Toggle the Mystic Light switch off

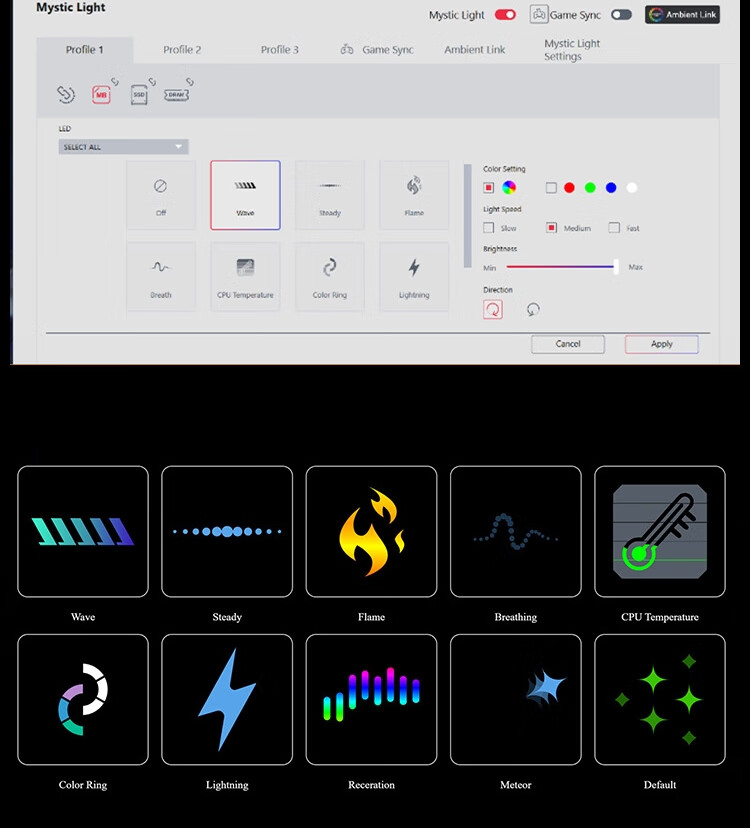(x=505, y=15)
